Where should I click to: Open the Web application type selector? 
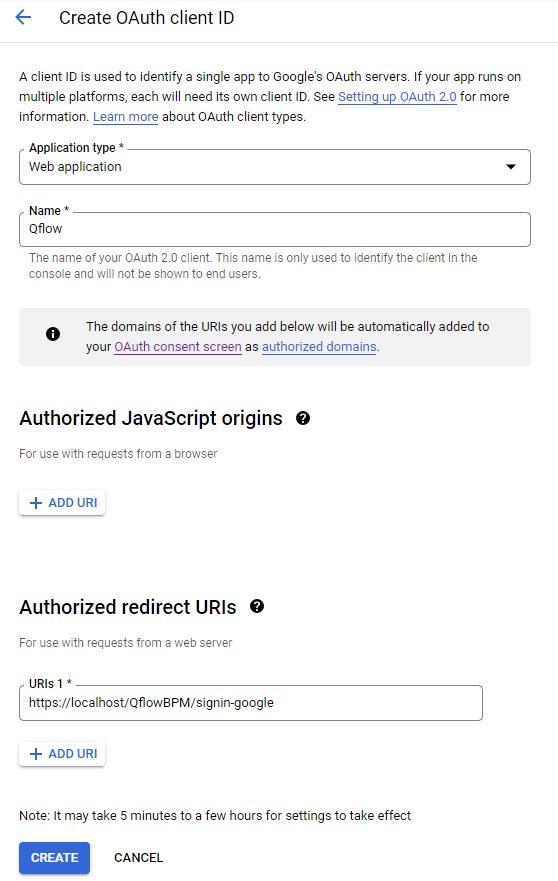coord(275,167)
